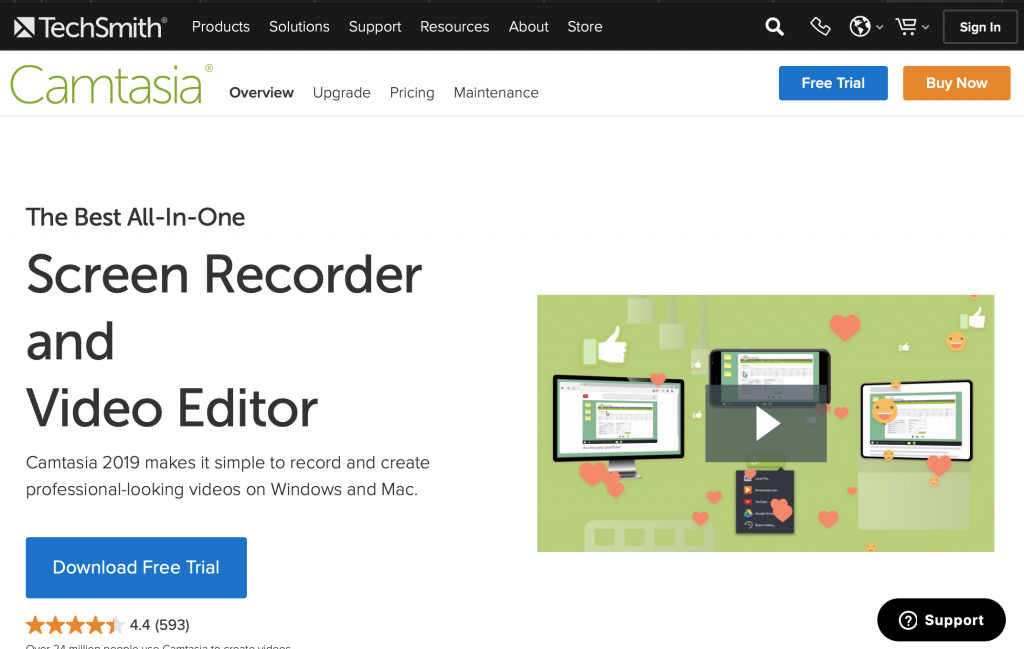Click the phone contact icon
Image resolution: width=1024 pixels, height=649 pixels.
click(820, 27)
